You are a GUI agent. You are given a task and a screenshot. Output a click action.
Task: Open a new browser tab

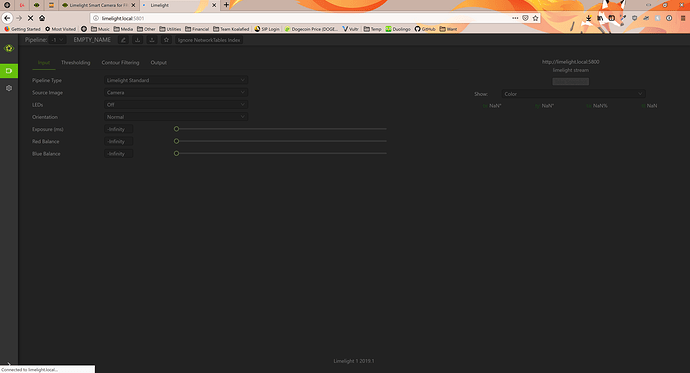click(x=226, y=5)
